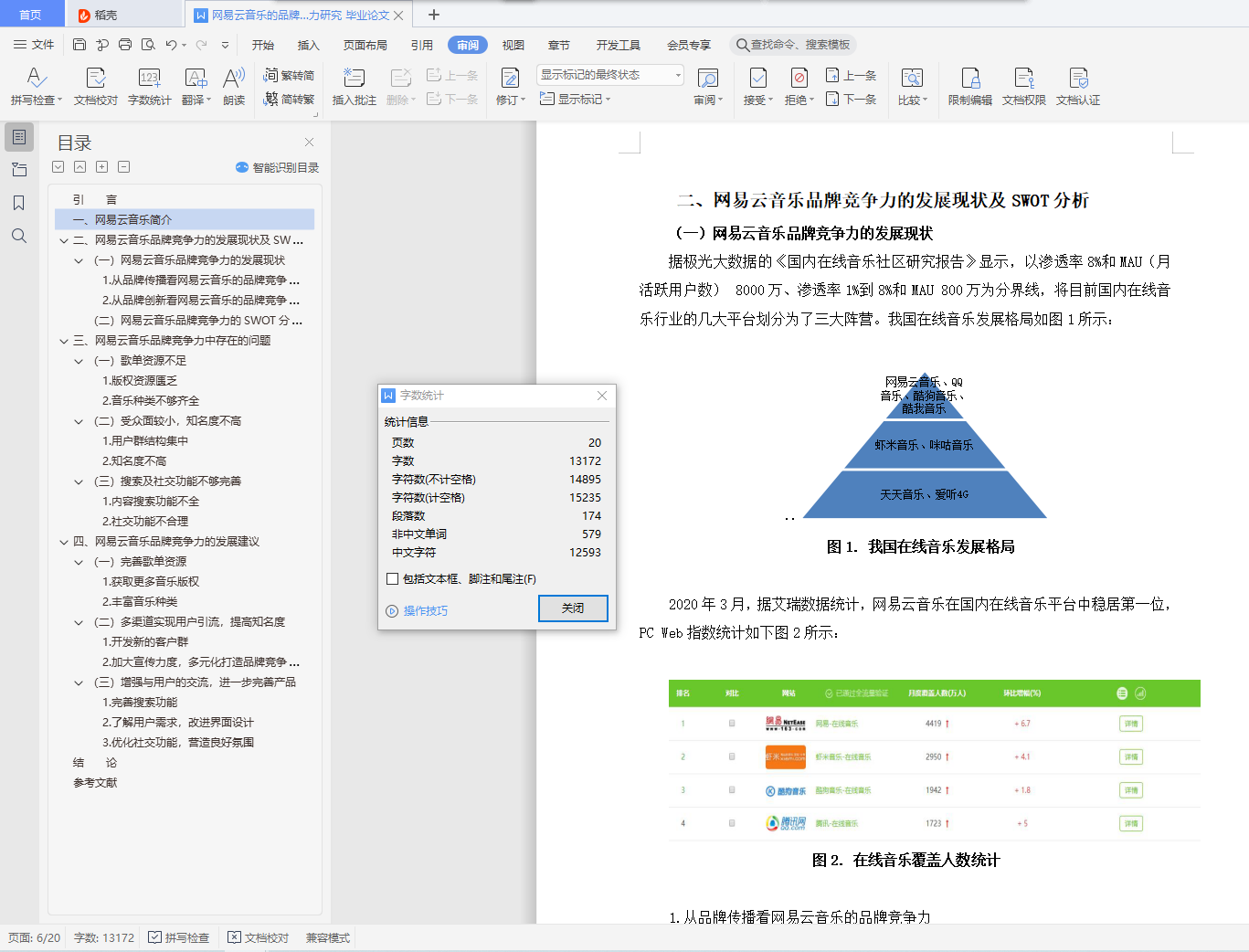The image size is (1249, 952).
Task: Collapse the 四、网易云音乐品牌竞争力的发展建议 node
Action: [x=64, y=542]
